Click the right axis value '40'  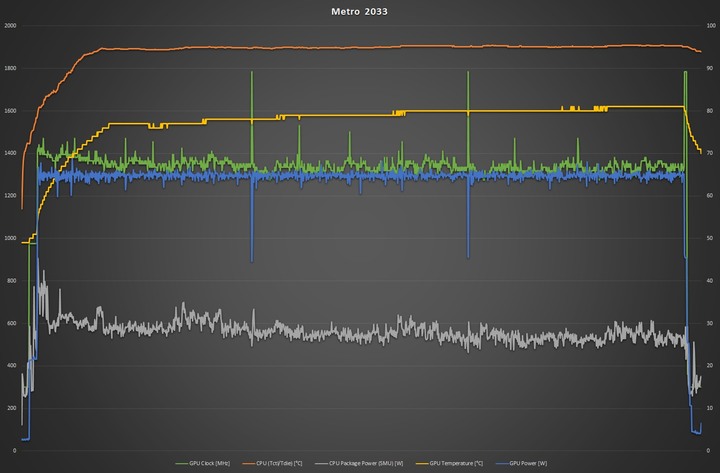click(710, 281)
